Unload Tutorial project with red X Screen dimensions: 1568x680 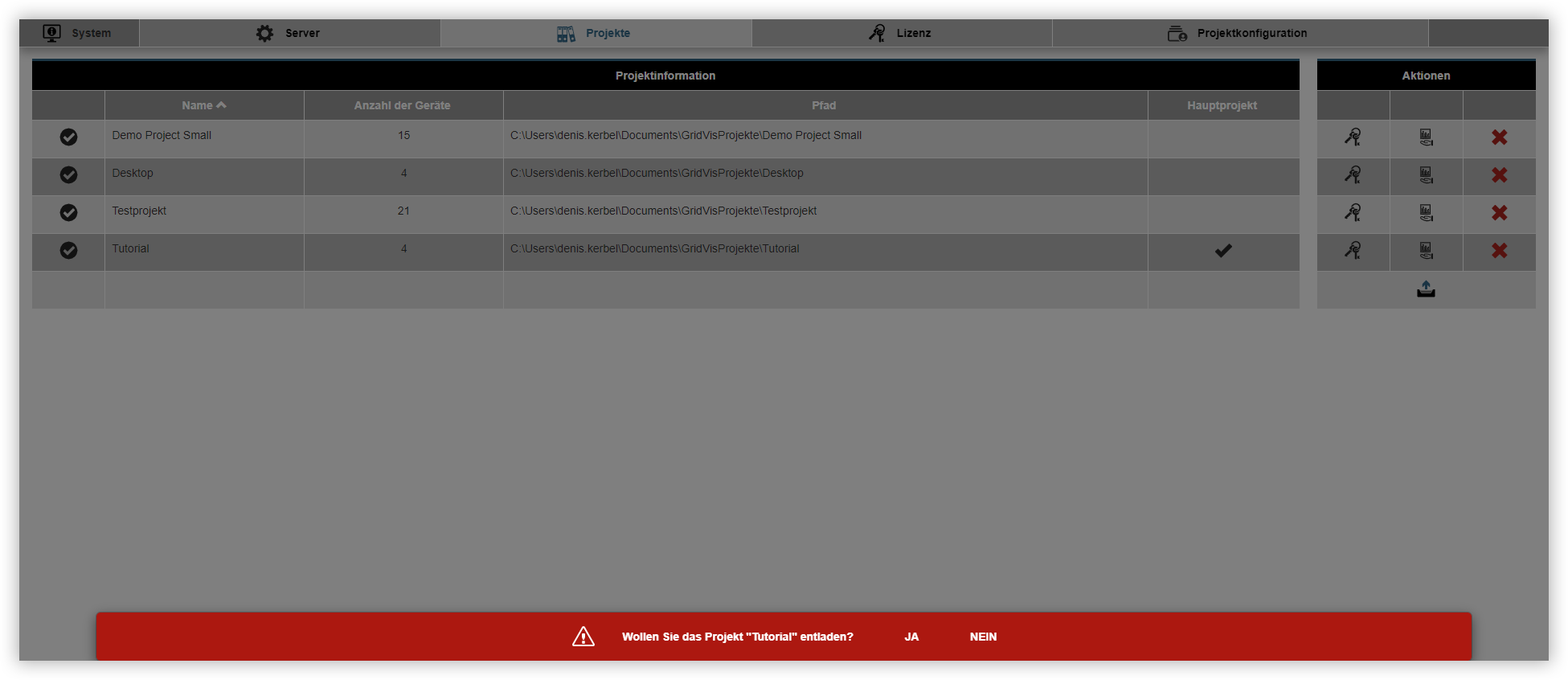point(1500,251)
